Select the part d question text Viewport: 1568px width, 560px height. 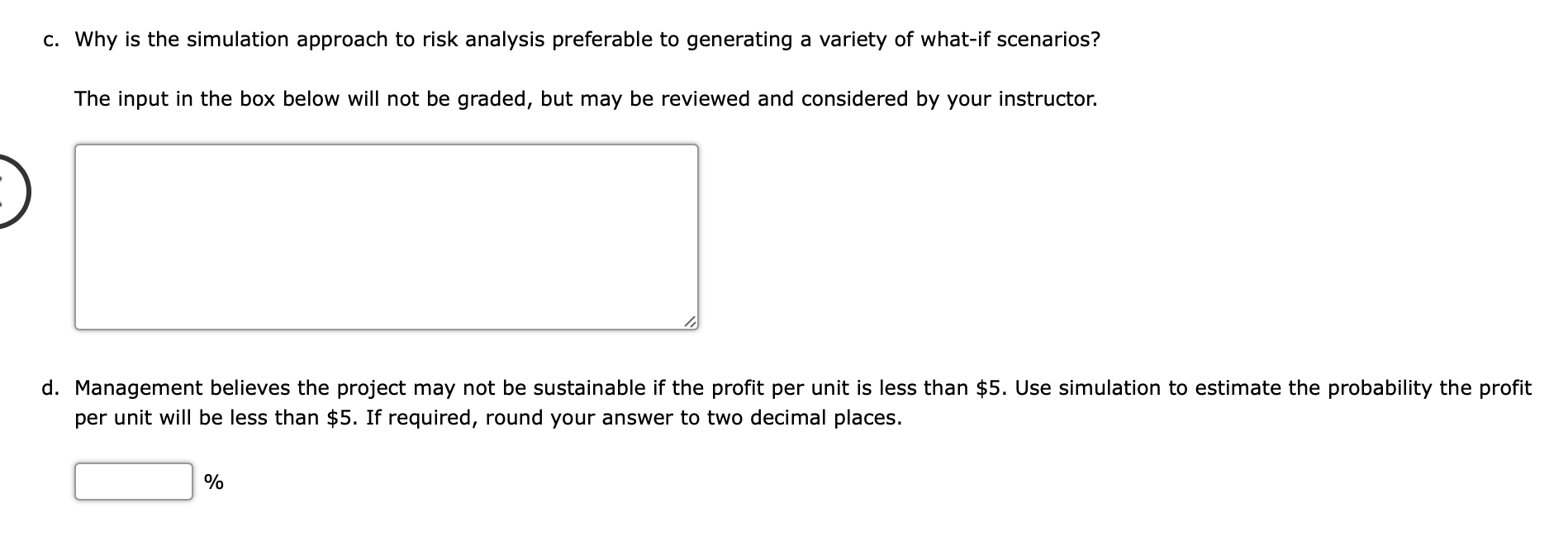744,386
